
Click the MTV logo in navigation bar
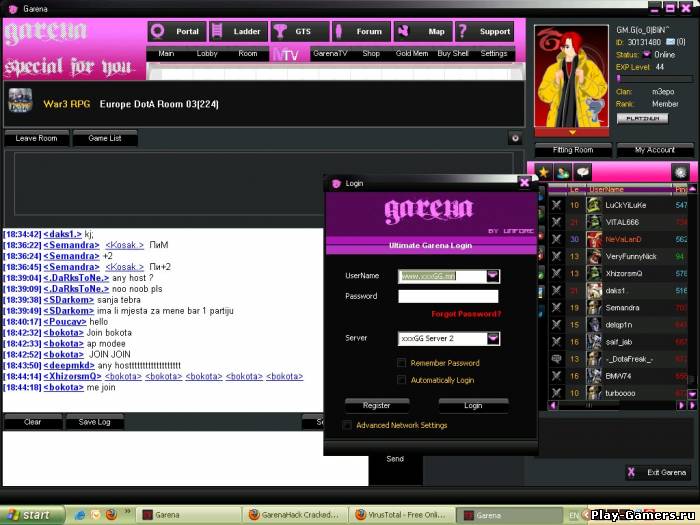click(285, 54)
